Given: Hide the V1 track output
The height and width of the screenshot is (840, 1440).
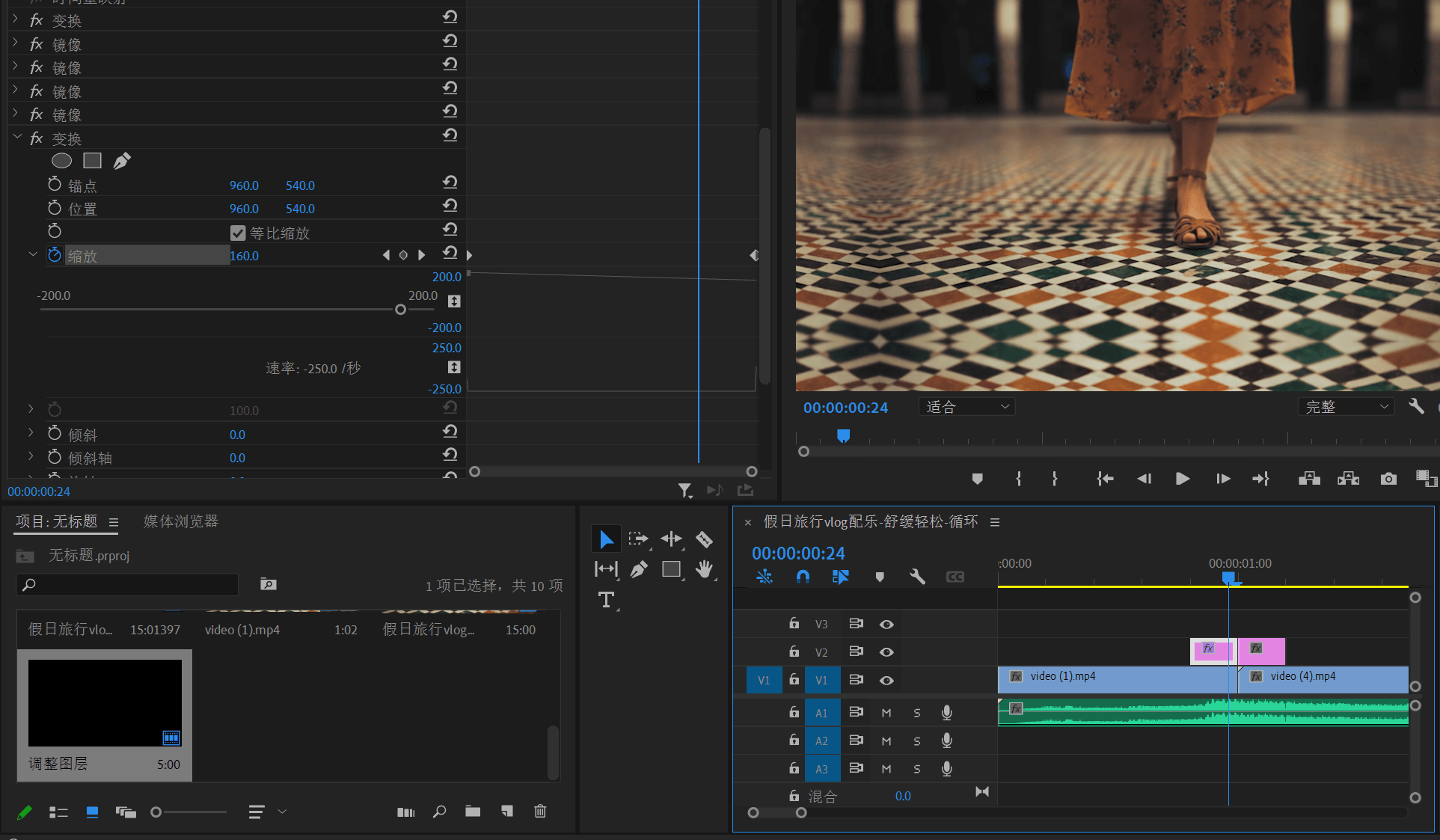Looking at the screenshot, I should (x=886, y=681).
